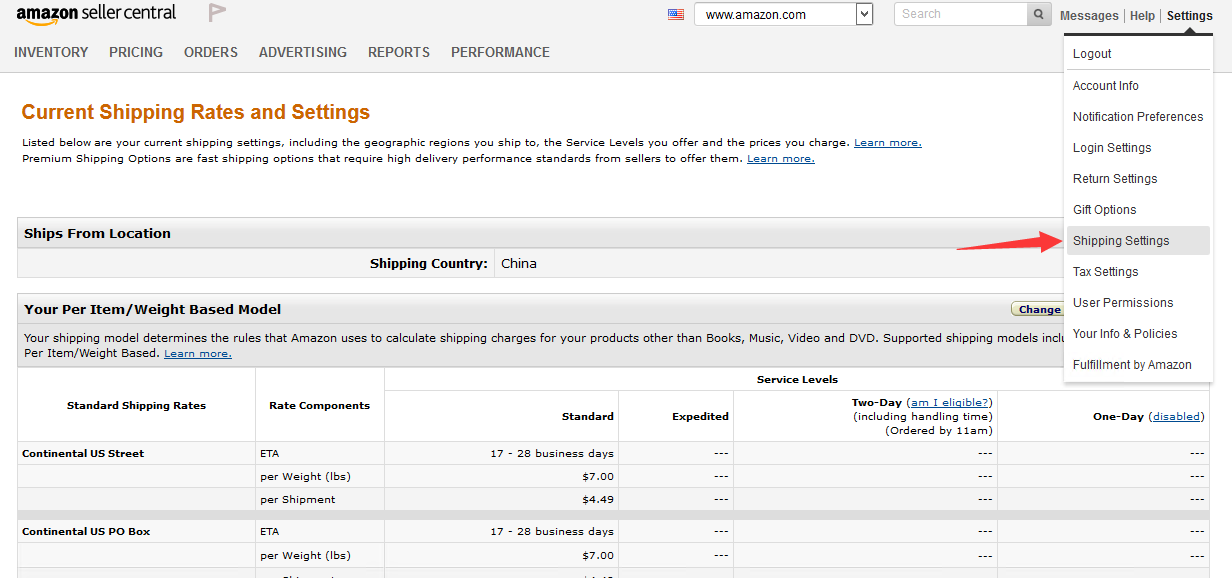Open the www.amazon.com marketplace dropdown
The width and height of the screenshot is (1232, 578).
pos(783,14)
